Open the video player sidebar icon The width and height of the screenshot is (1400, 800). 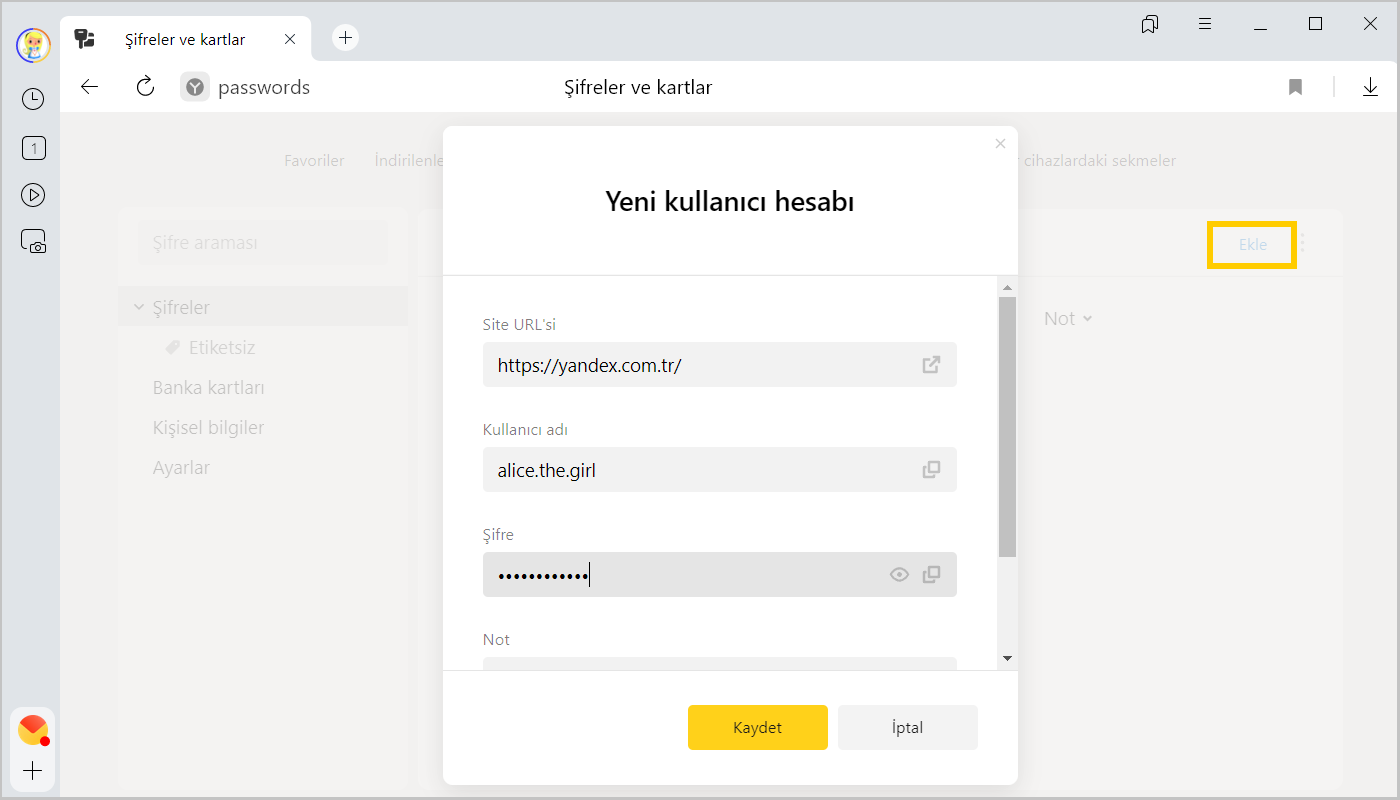[33, 195]
